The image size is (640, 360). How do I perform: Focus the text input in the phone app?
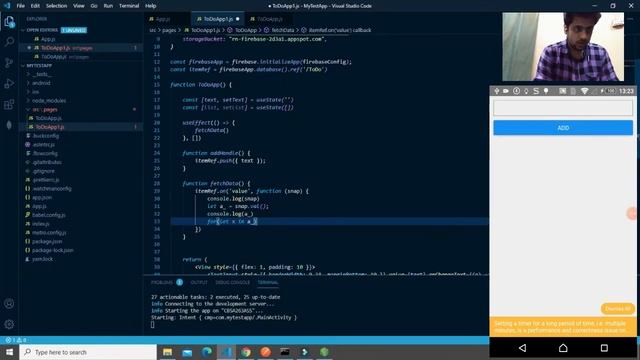pyautogui.click(x=563, y=108)
